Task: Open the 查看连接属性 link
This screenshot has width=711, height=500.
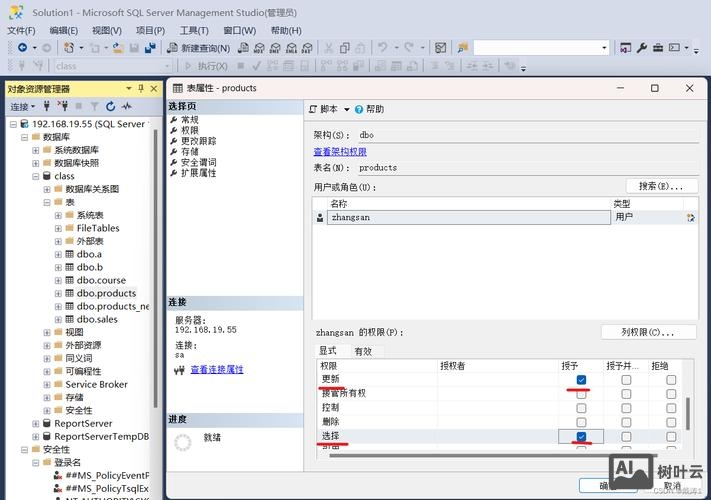Action: (216, 369)
